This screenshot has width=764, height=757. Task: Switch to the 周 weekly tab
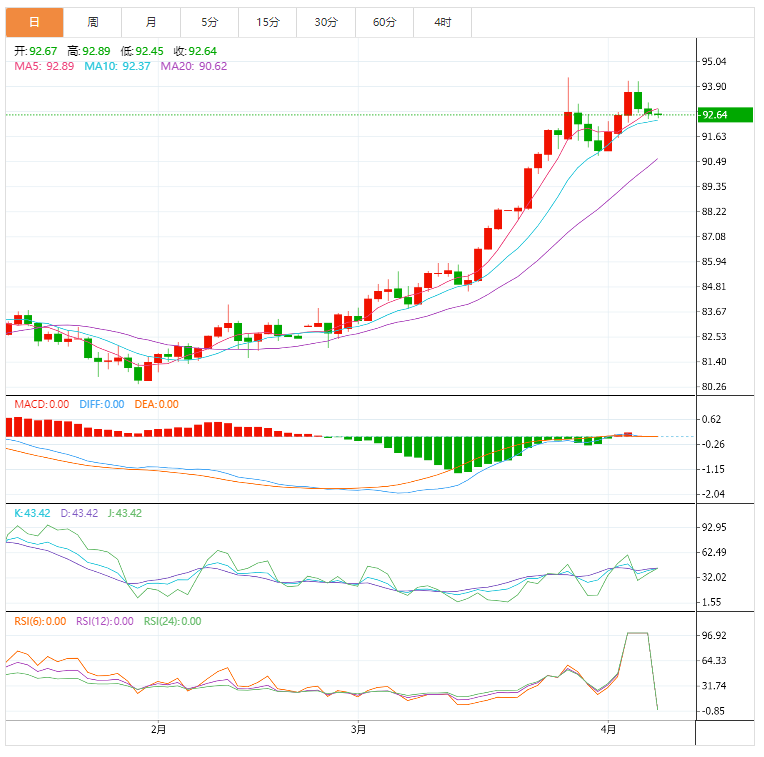(x=93, y=22)
